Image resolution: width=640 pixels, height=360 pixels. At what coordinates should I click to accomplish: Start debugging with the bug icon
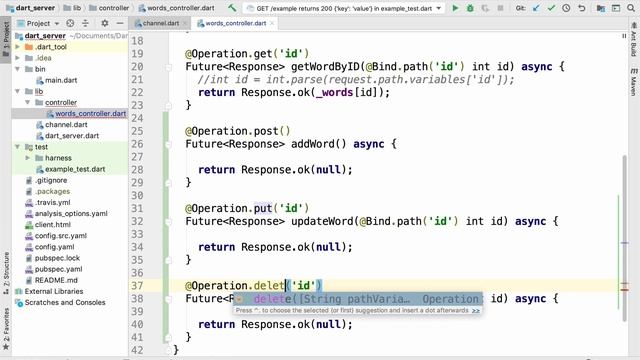point(470,8)
